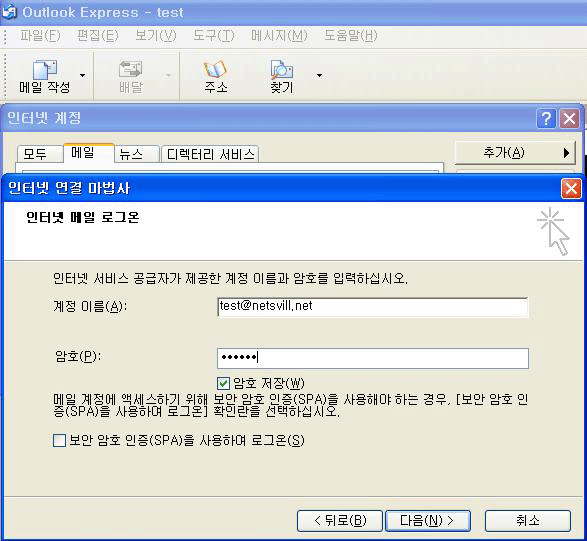Screen dimensions: 587x541
Task: Click the 배달 send/receive toolbar icon
Action: [130, 70]
